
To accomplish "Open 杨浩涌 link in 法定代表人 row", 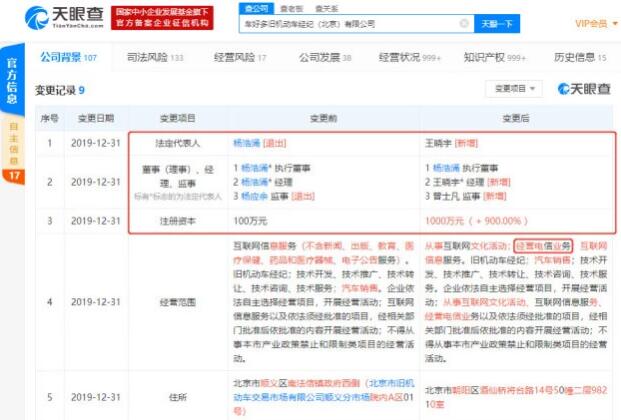I will click(x=247, y=143).
